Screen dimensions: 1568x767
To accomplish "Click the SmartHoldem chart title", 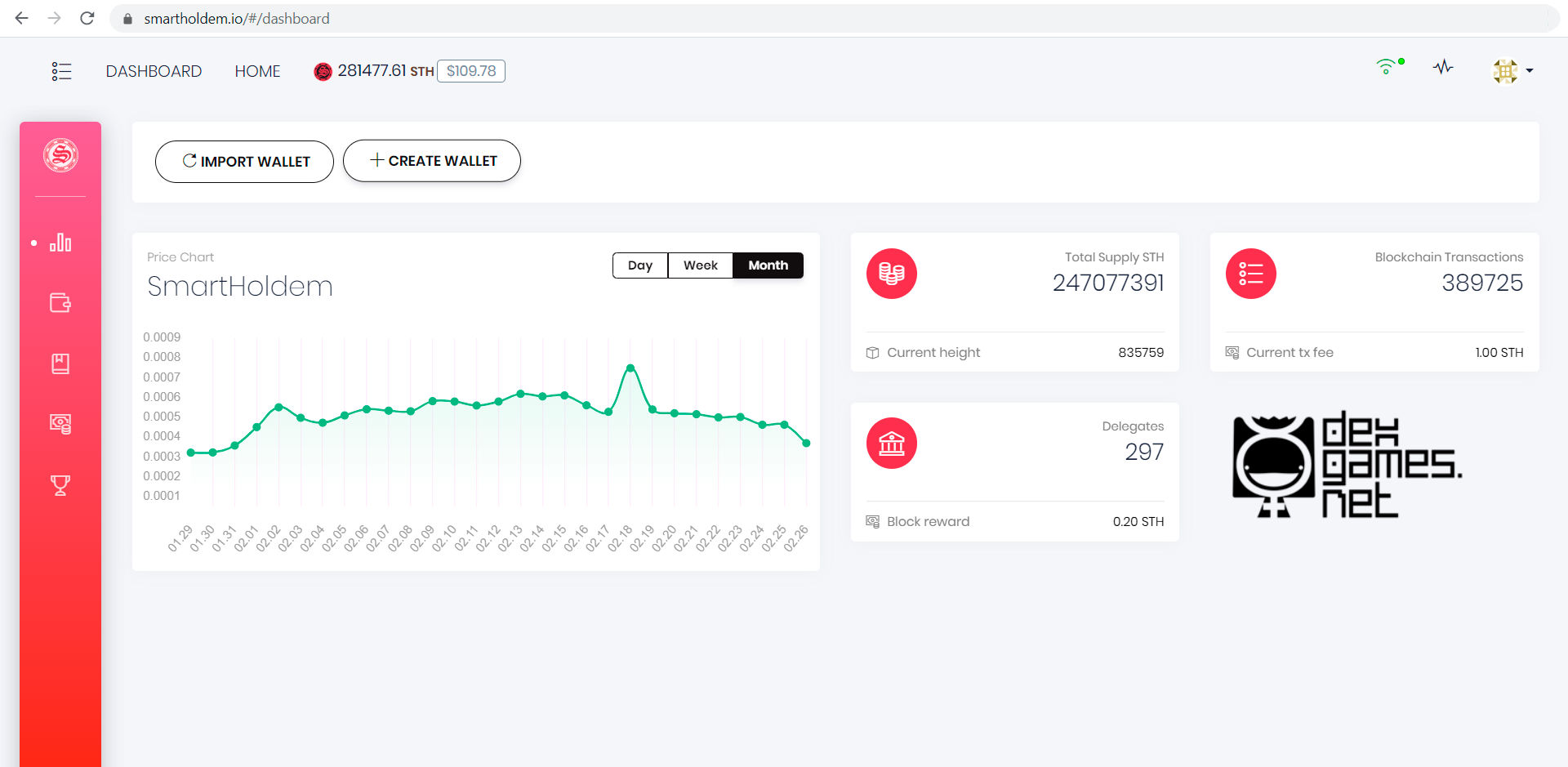I will (x=240, y=287).
